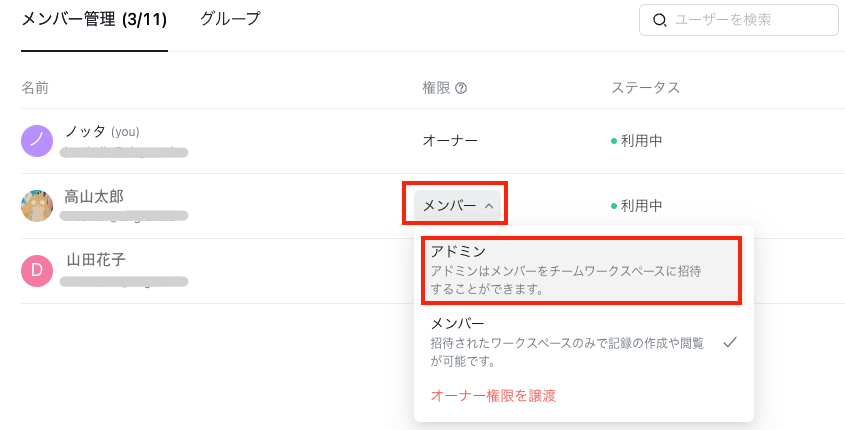Switch to the グループ tab
Viewport: 845px width, 430px height.
230,19
